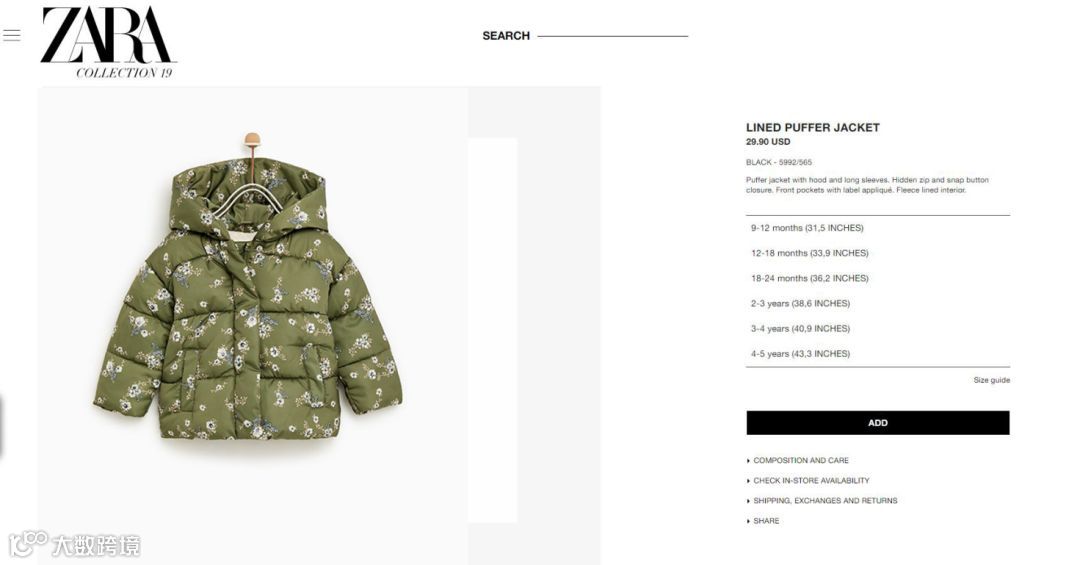Open the Size guide link
1080x565 pixels.
[991, 380]
